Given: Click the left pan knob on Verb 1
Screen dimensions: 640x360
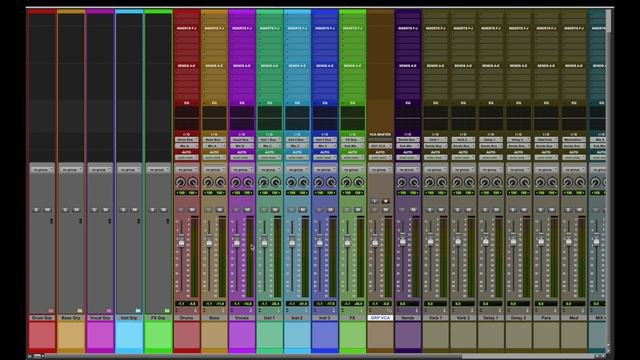Looking at the screenshot, I should [430, 182].
